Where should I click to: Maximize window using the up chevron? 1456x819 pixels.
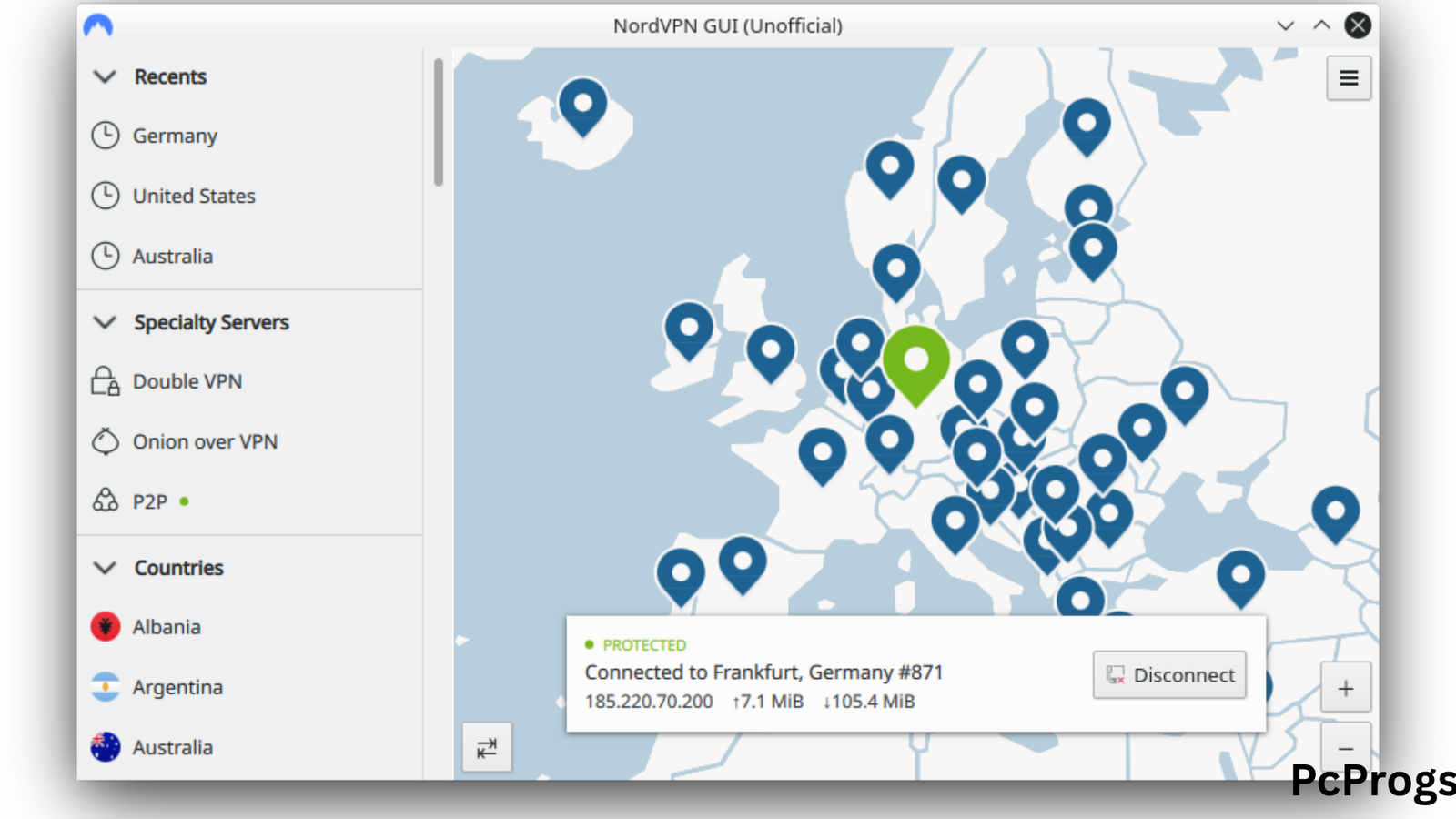(x=1321, y=25)
